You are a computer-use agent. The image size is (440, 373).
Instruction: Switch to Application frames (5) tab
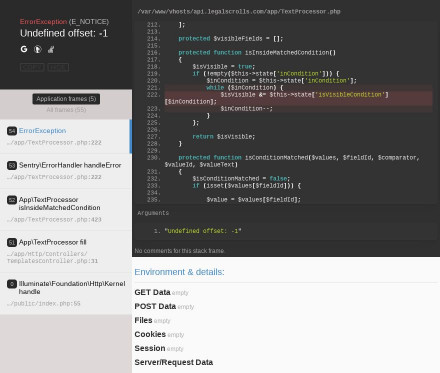tap(66, 99)
